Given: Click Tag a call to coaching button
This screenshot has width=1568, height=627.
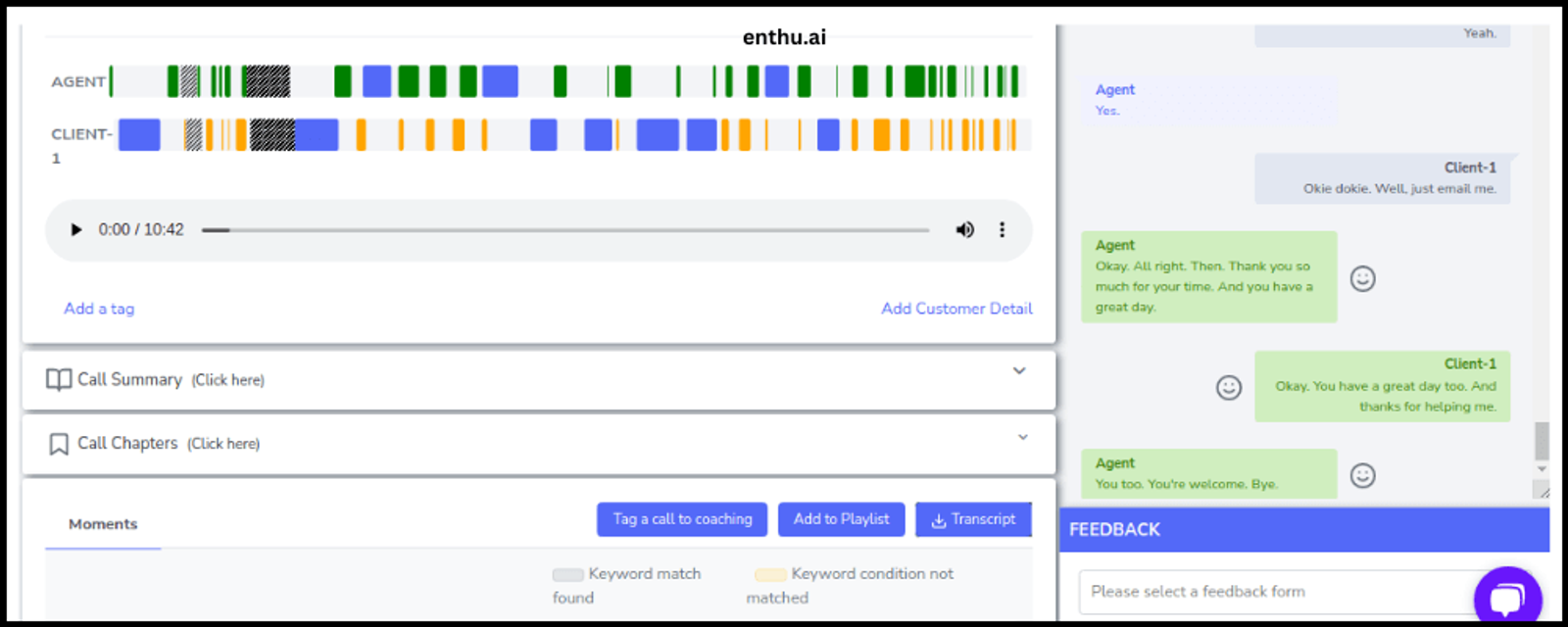Looking at the screenshot, I should 683,519.
